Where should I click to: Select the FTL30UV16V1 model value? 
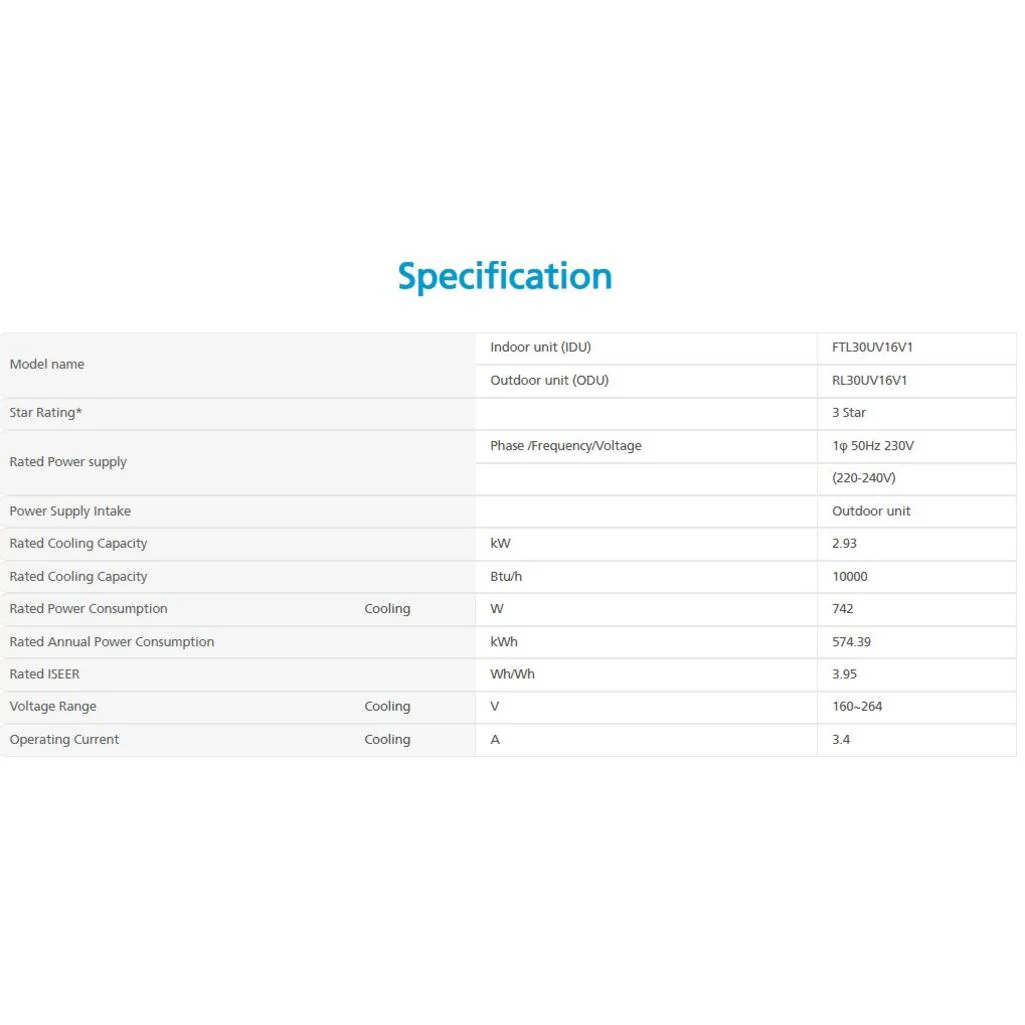872,347
